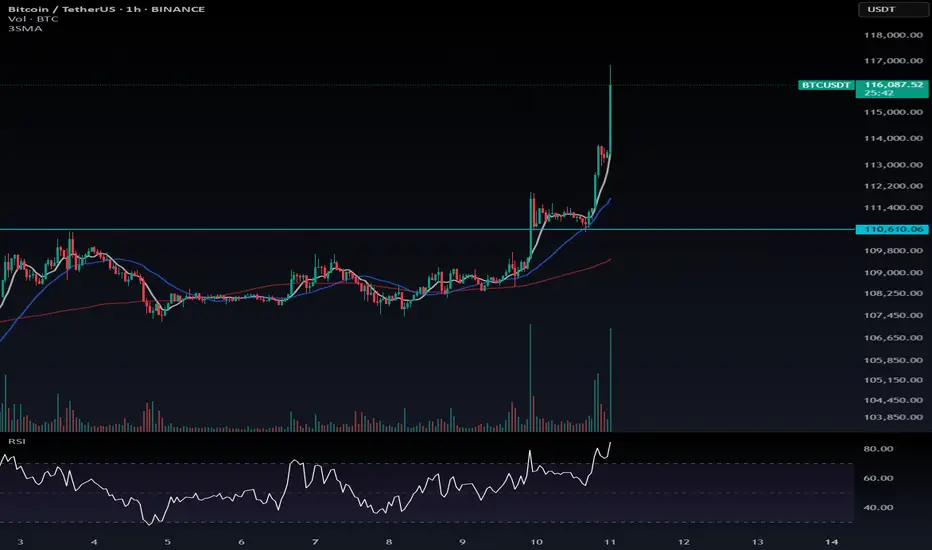Screen dimensions: 932x550
Task: Click the 113,000.00 price axis label
Action: coord(893,165)
